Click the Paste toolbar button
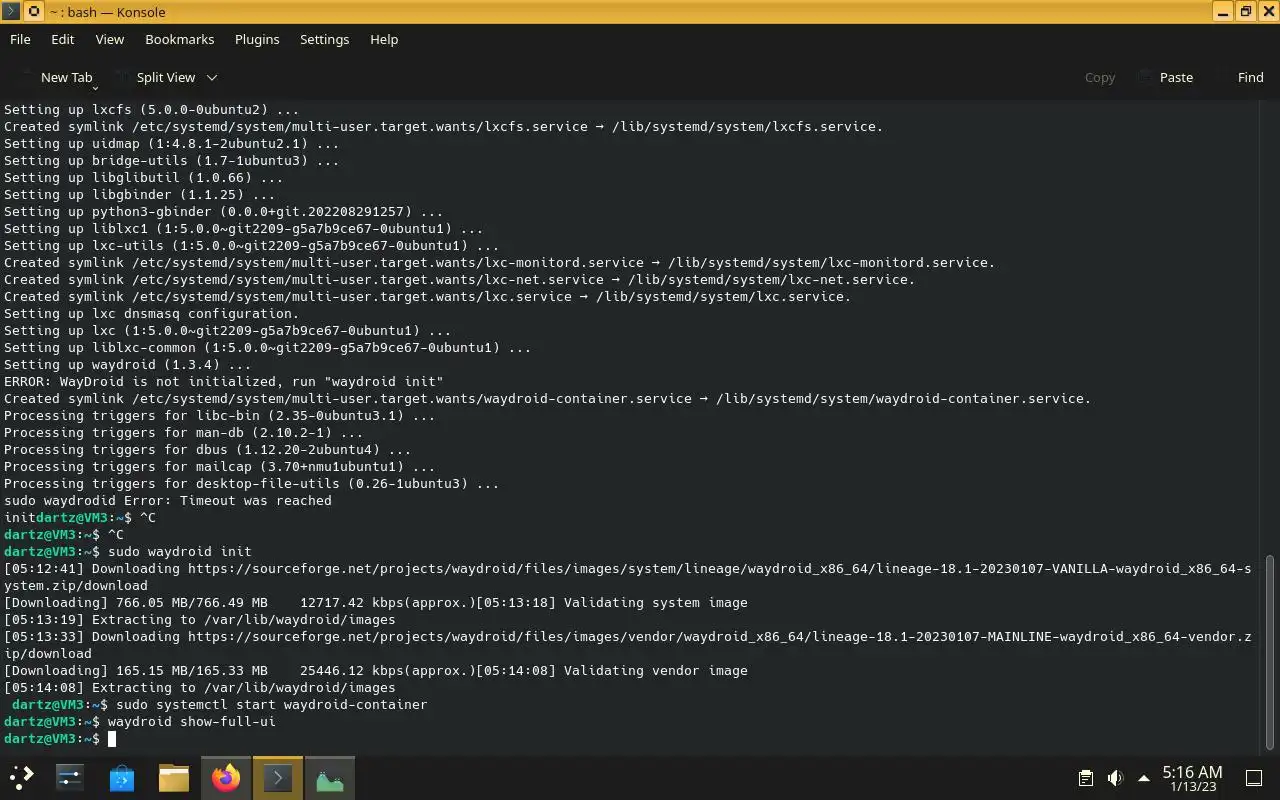Screen dimensions: 1280x800 click(1166, 77)
